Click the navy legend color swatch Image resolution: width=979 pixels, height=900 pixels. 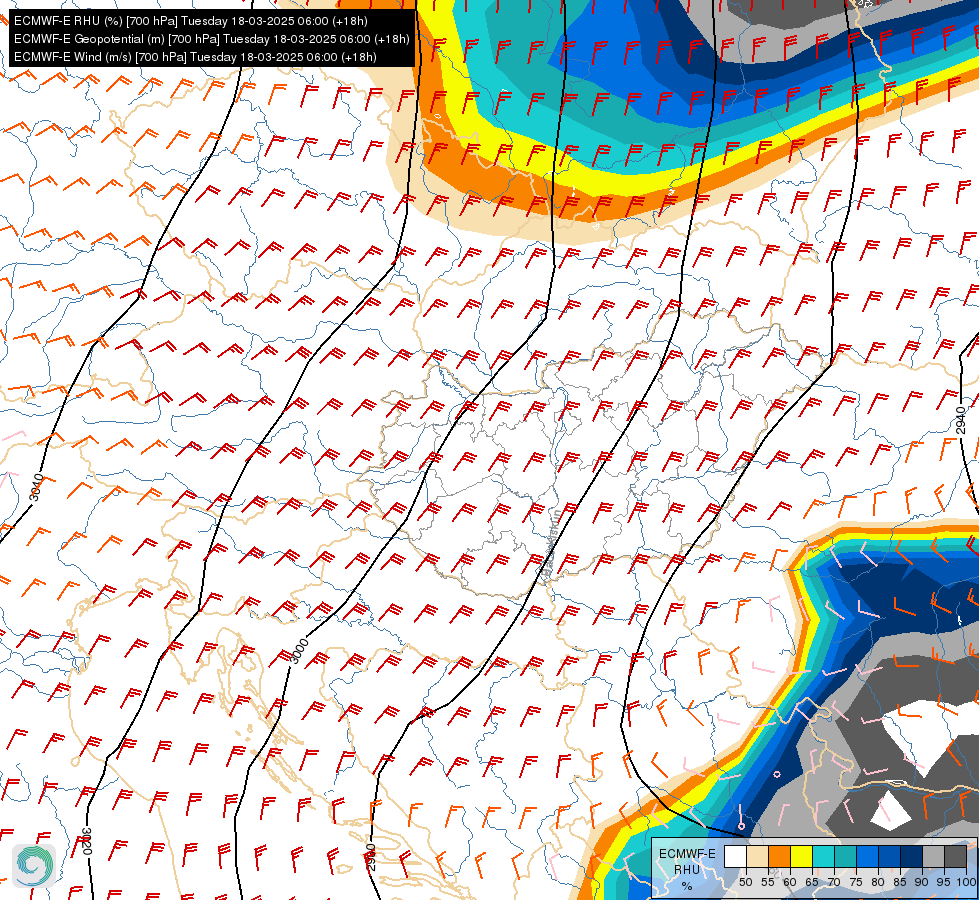click(911, 856)
